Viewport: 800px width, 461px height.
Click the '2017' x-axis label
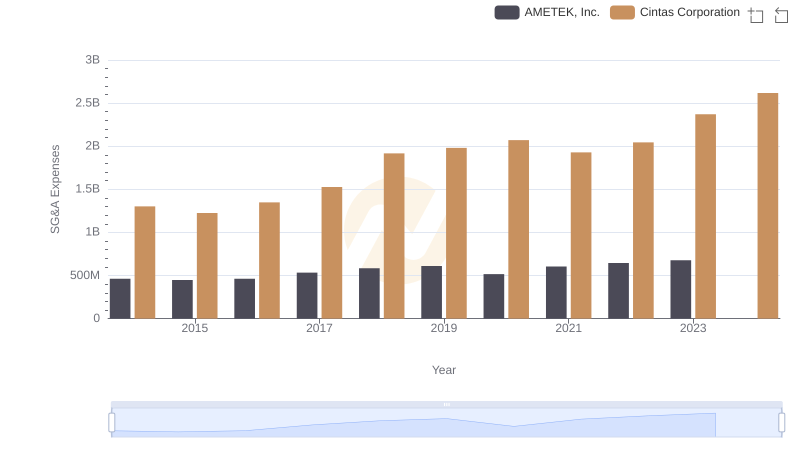coord(319,328)
